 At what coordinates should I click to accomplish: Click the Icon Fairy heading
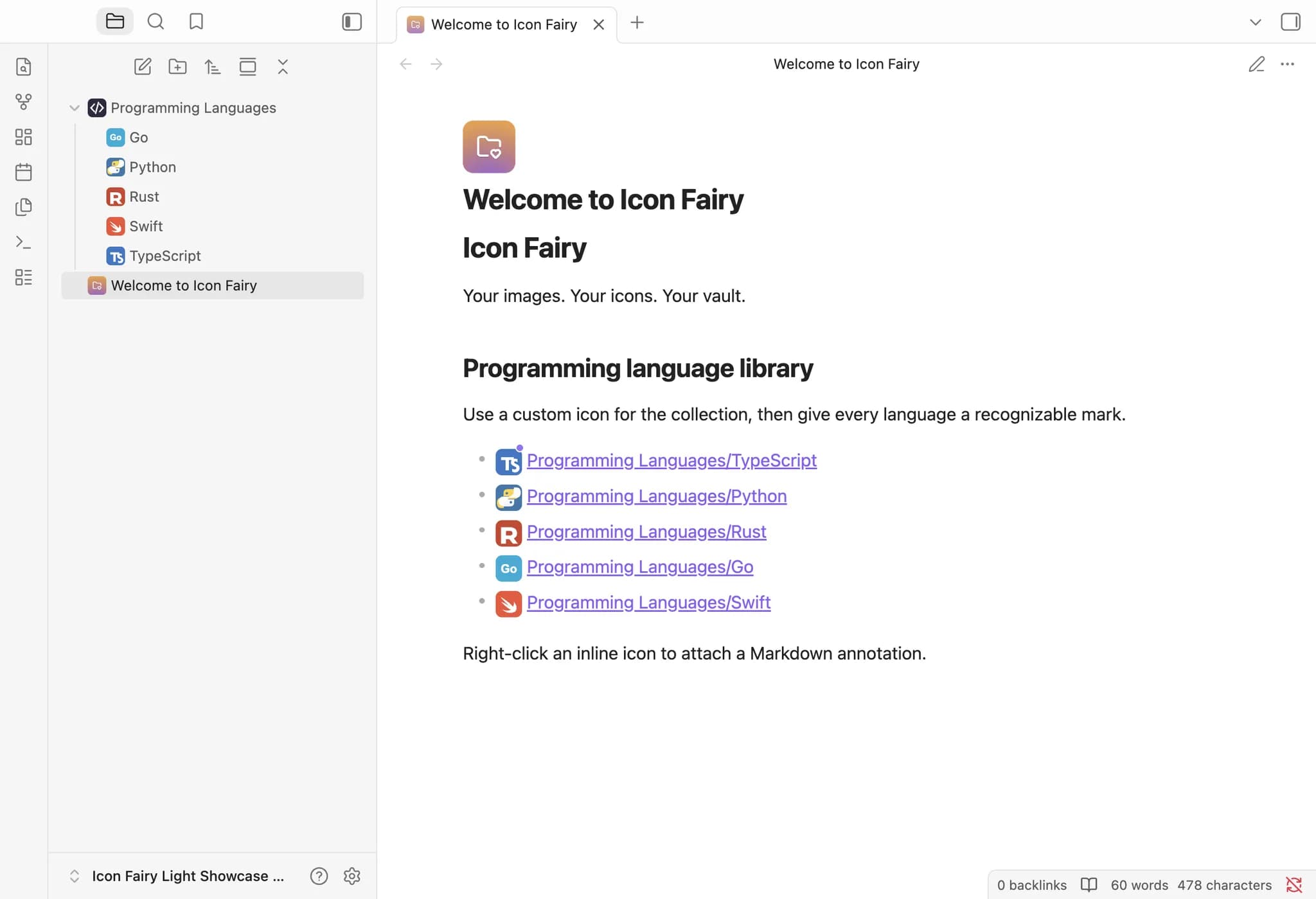click(524, 248)
